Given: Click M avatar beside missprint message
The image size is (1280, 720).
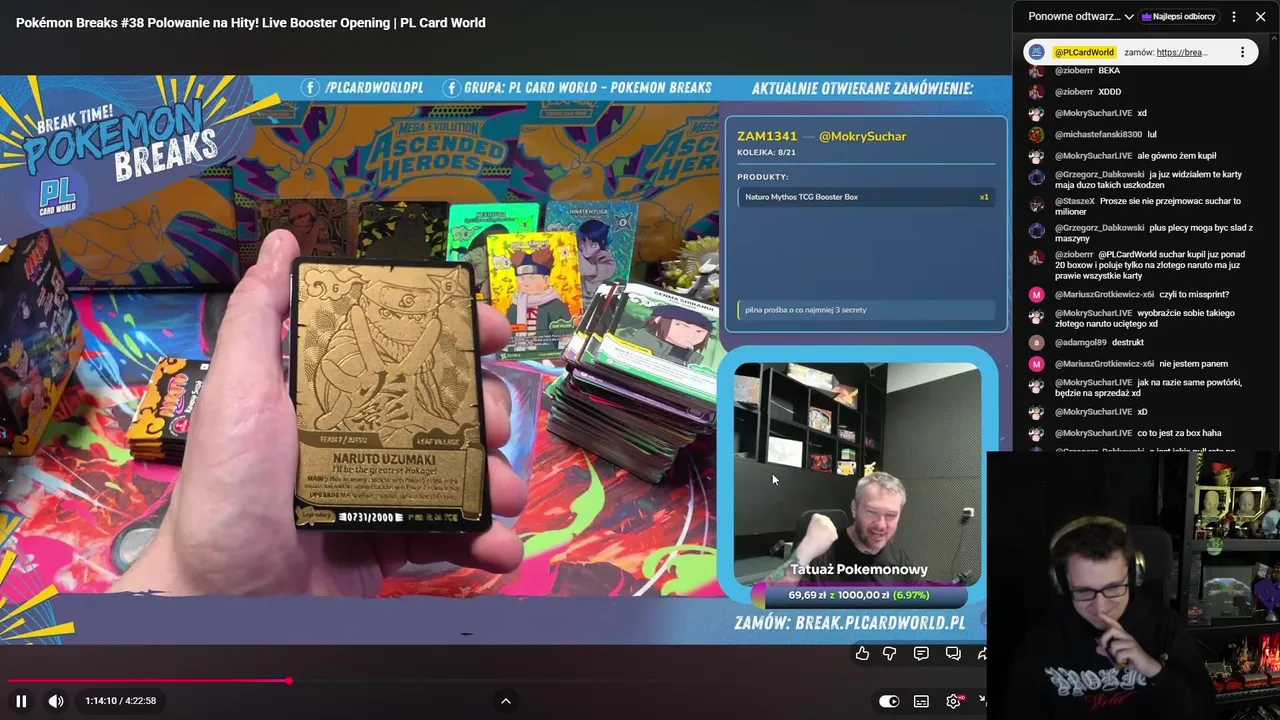Looking at the screenshot, I should (1037, 294).
